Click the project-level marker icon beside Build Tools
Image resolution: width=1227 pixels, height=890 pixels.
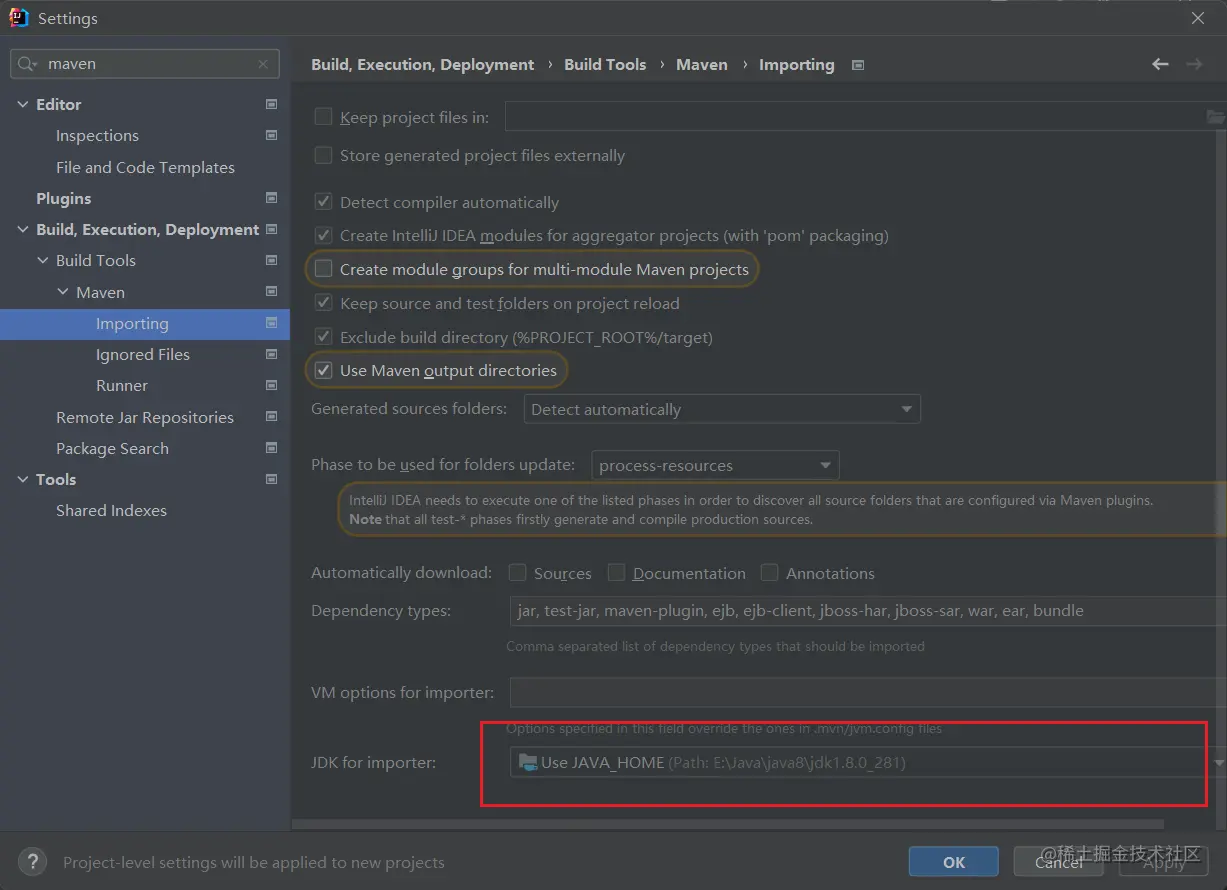coord(271,260)
